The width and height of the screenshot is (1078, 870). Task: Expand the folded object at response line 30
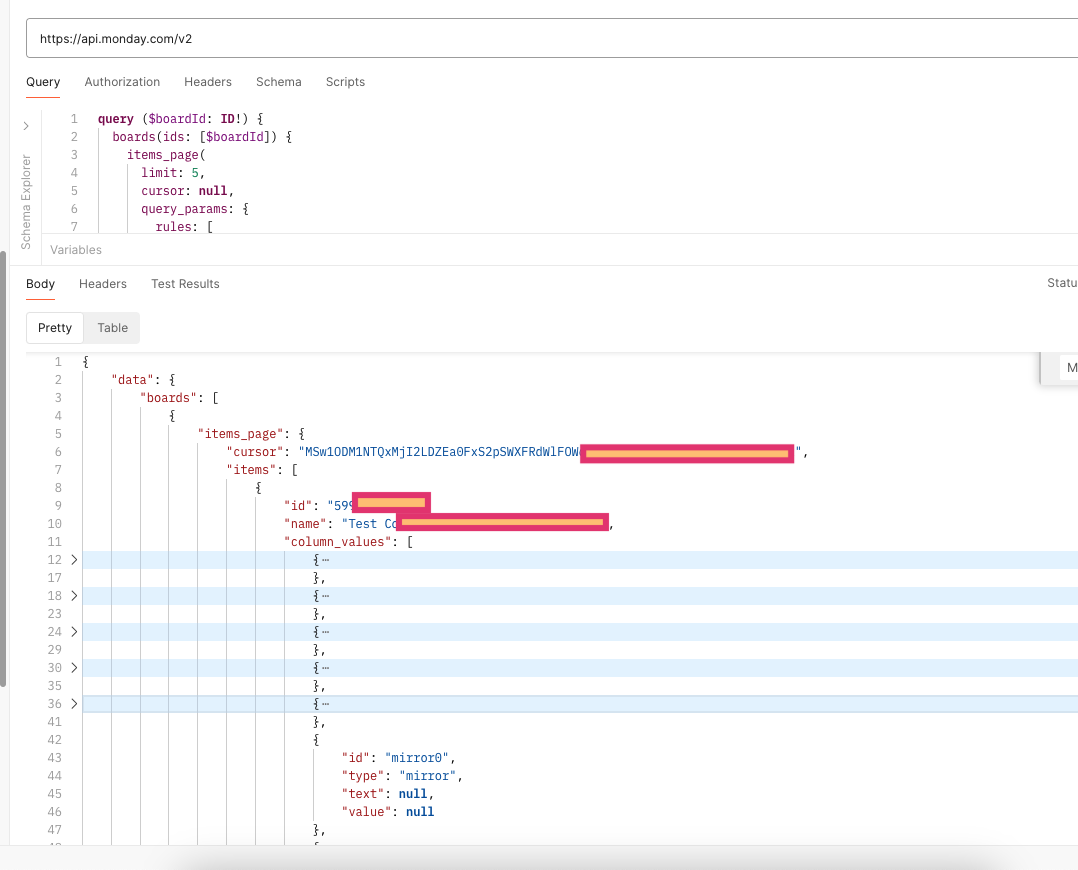coord(74,668)
